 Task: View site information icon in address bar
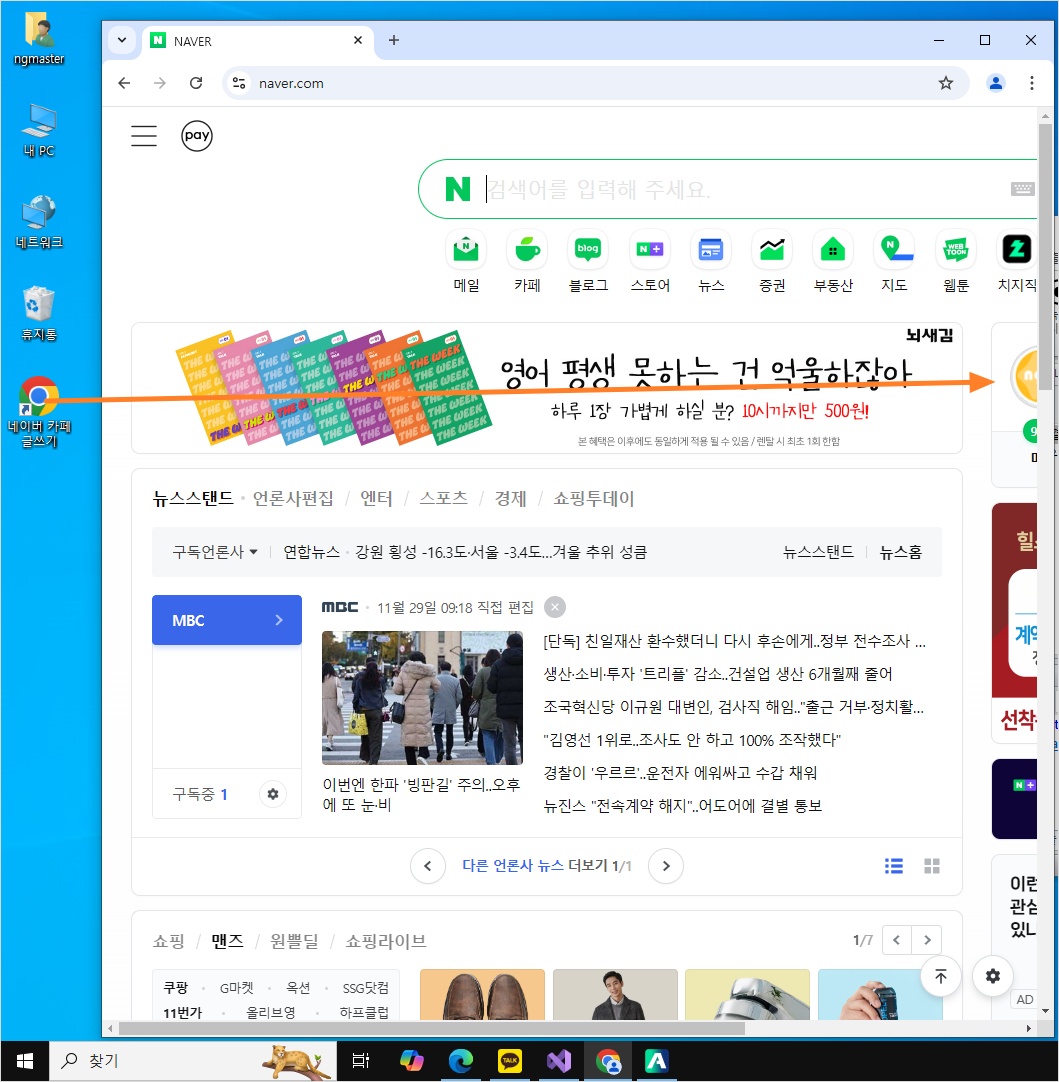pyautogui.click(x=239, y=83)
